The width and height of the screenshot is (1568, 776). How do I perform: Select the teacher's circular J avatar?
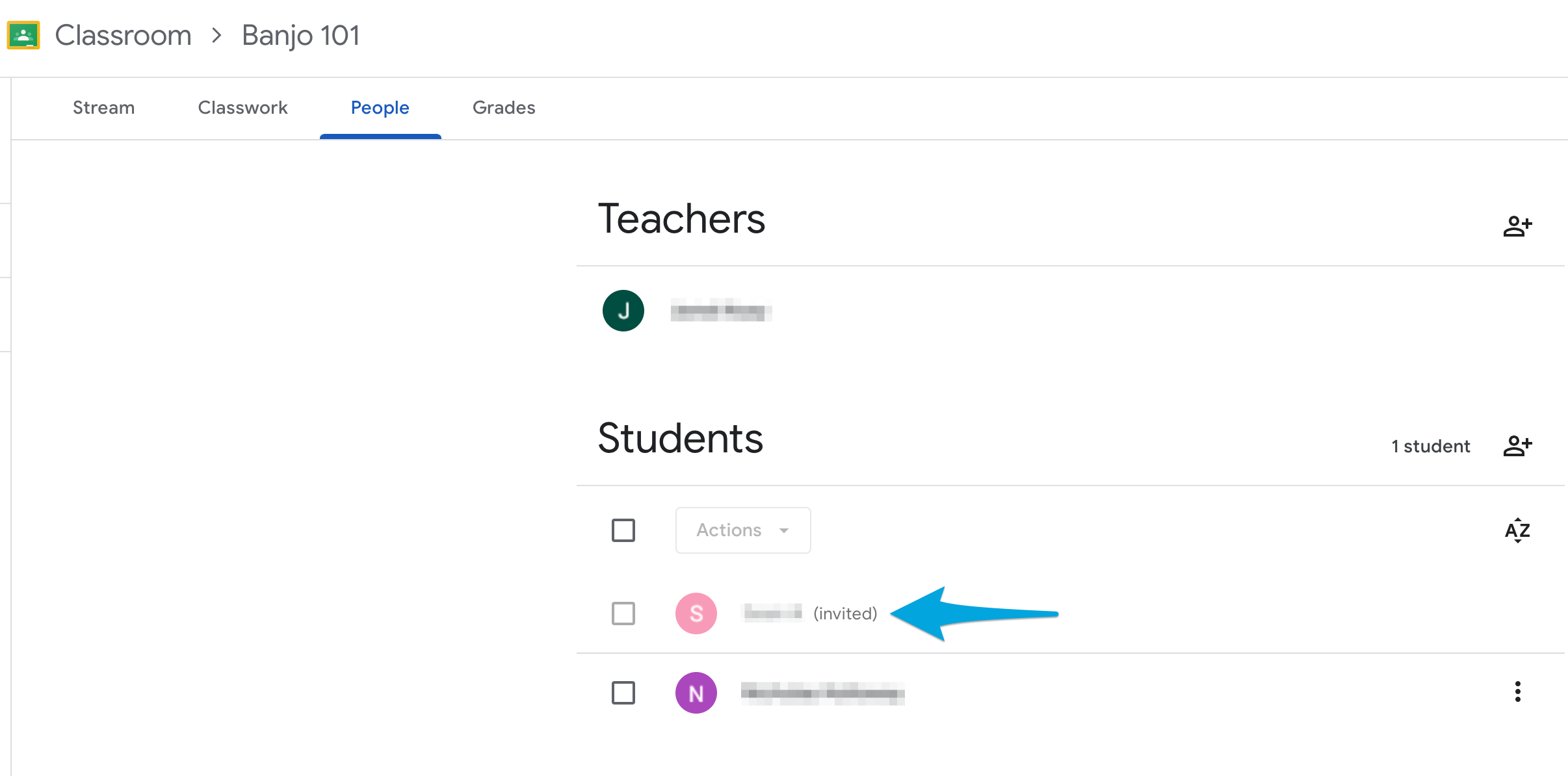623,310
